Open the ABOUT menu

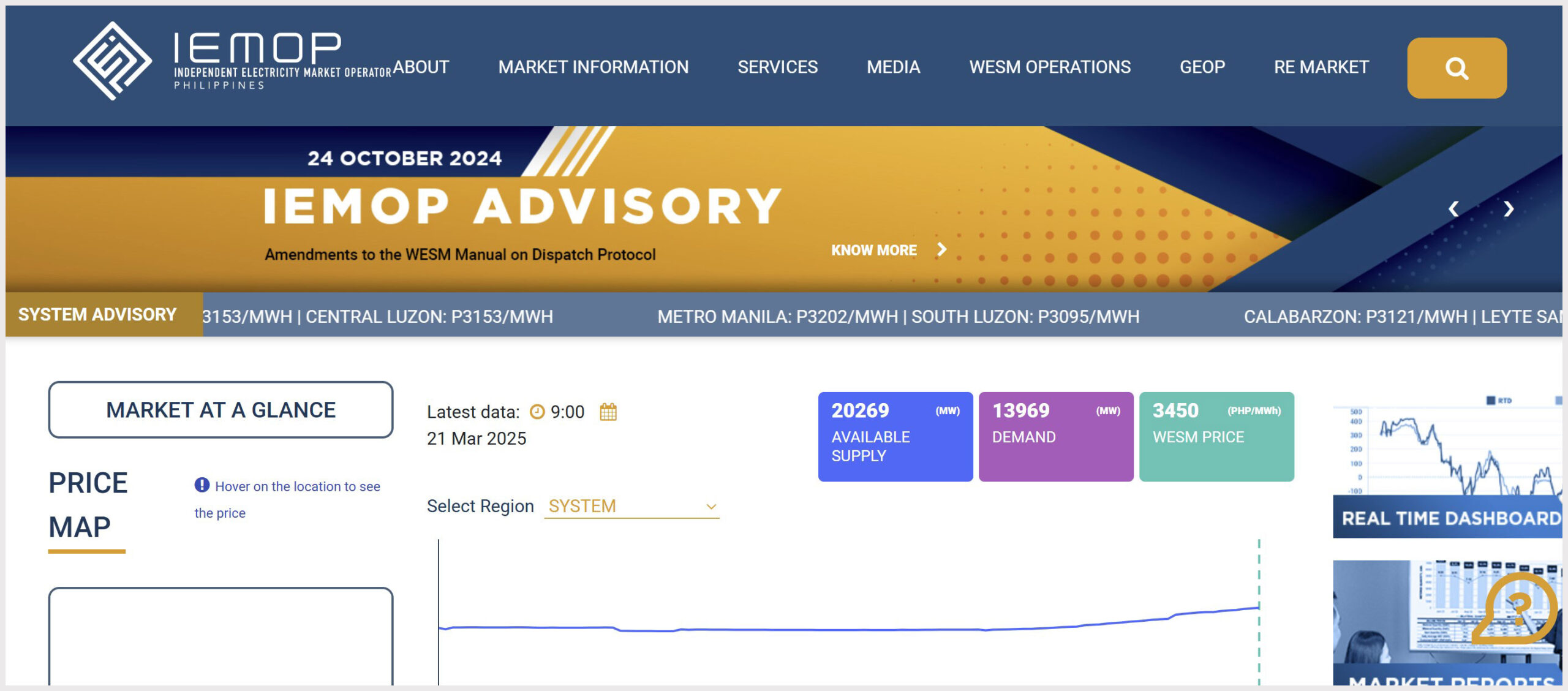click(421, 67)
